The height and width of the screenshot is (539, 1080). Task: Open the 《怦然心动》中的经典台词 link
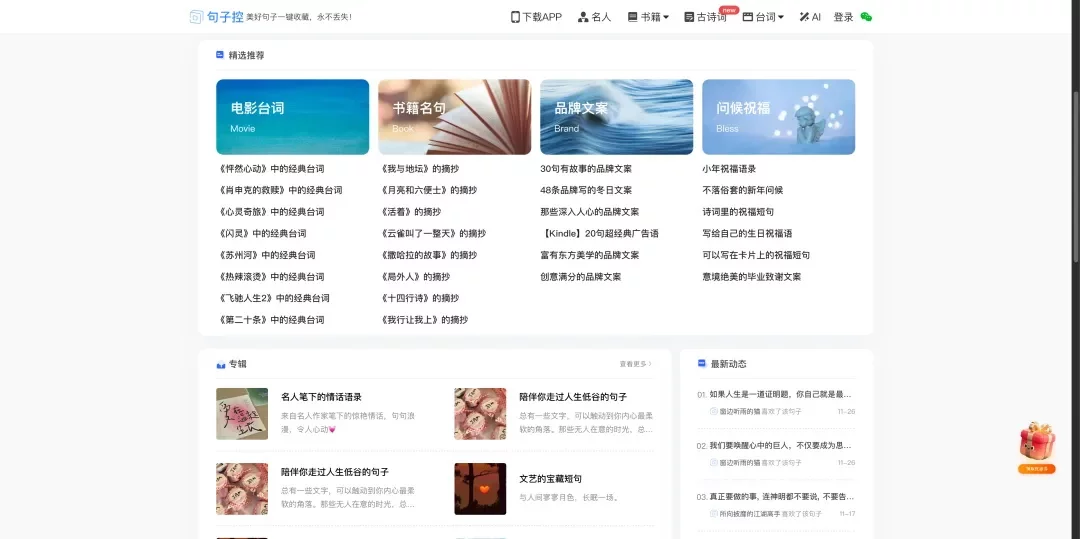[271, 169]
